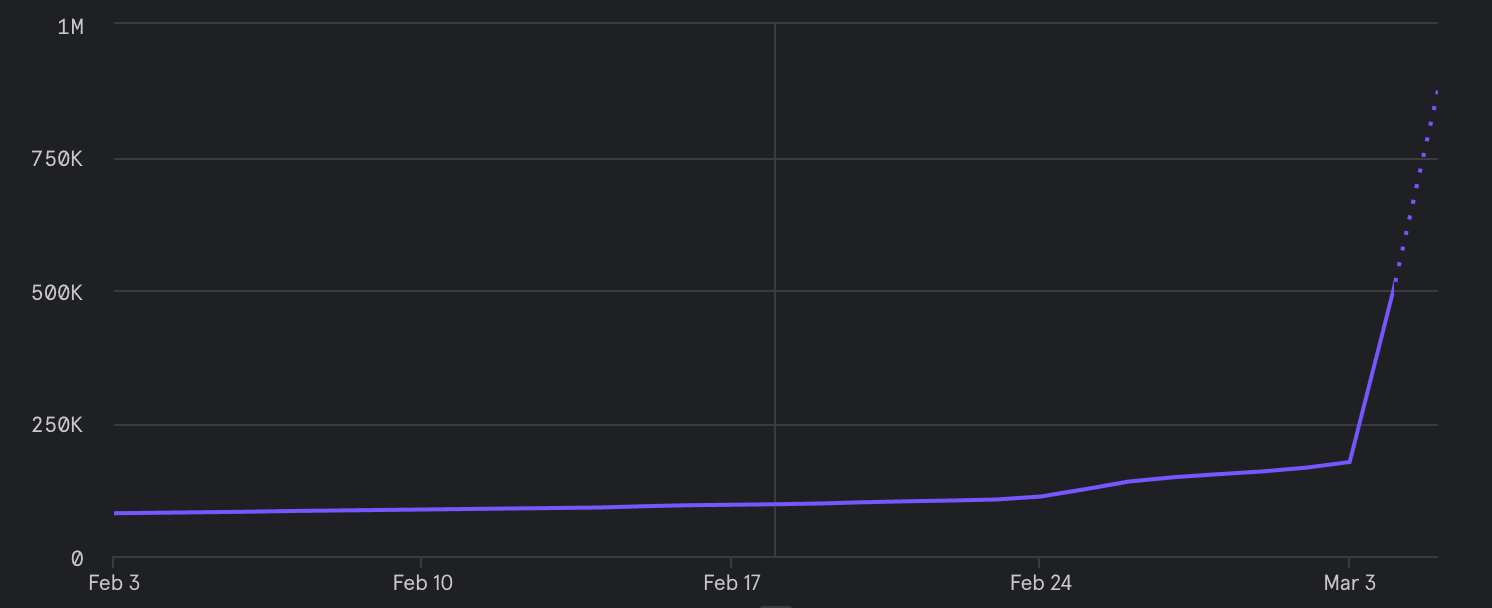This screenshot has width=1492, height=608.
Task: Click the 0 y-axis label
Action: (77, 558)
